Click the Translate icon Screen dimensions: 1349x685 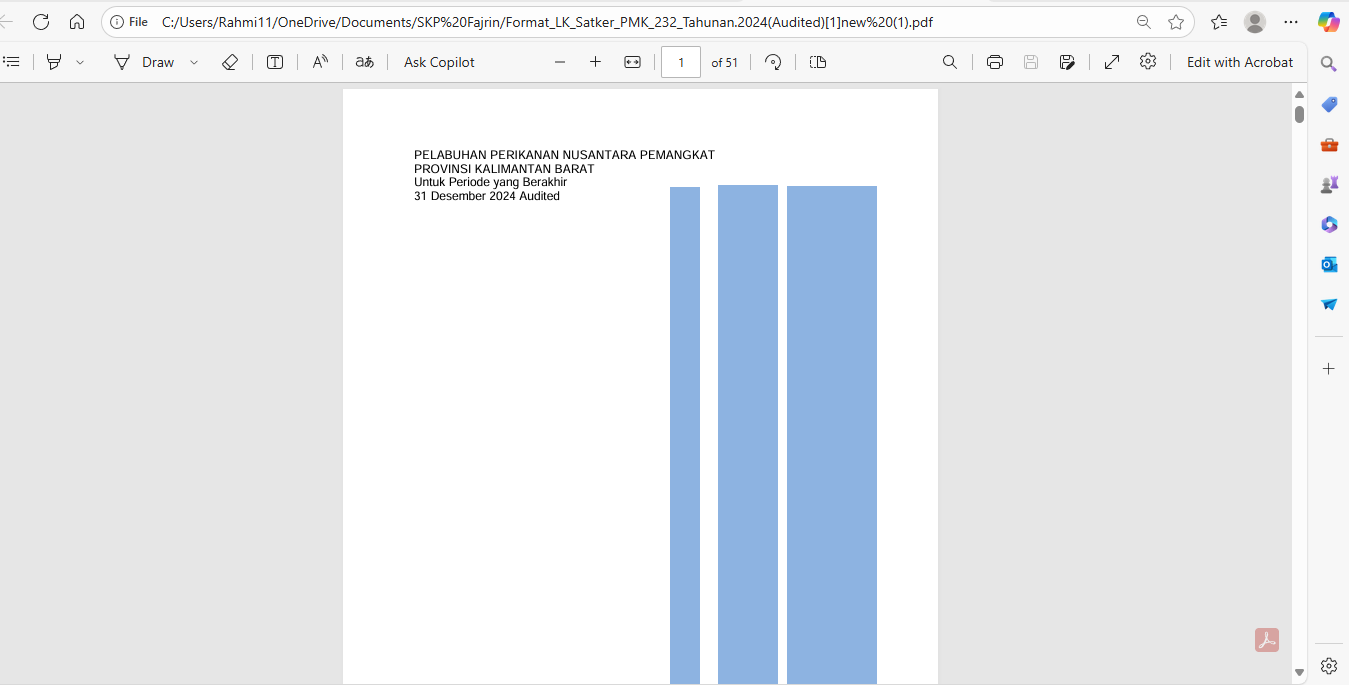[365, 62]
